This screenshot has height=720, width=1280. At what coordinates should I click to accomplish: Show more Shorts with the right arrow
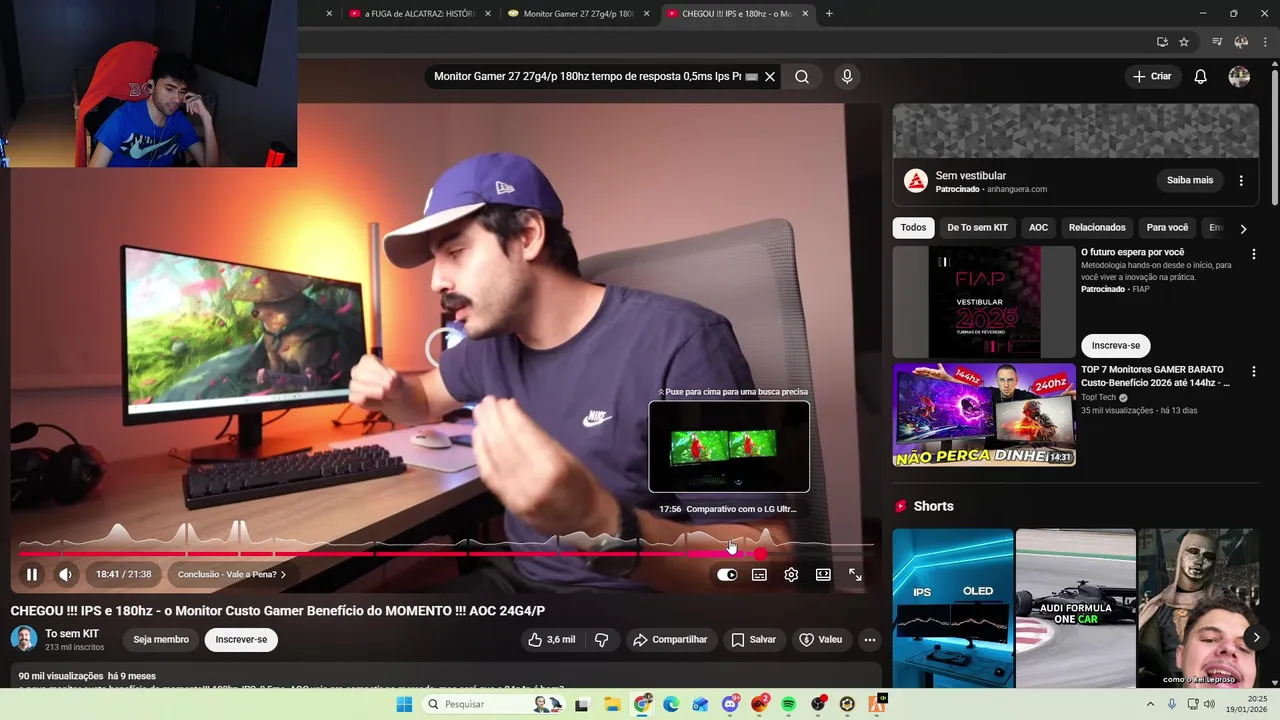click(1256, 637)
